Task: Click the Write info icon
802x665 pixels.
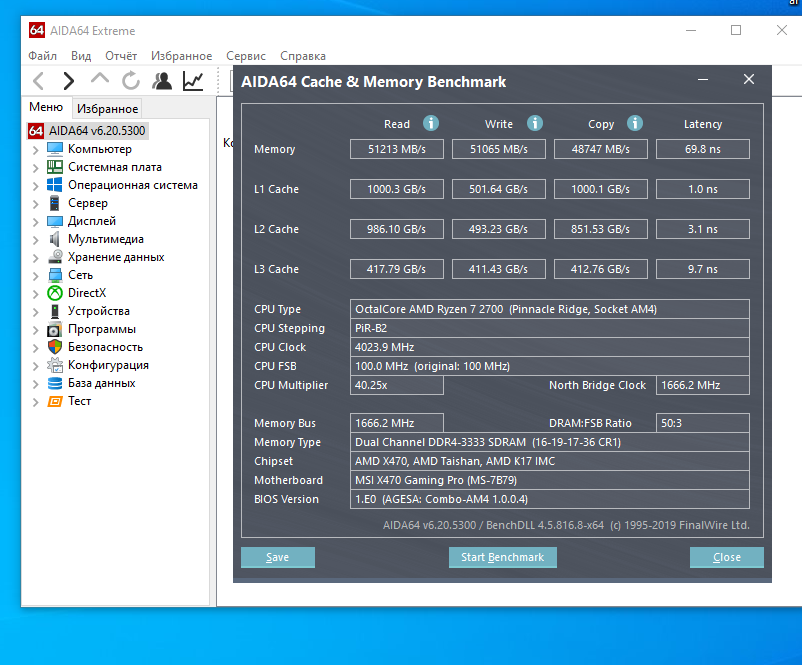Action: click(534, 123)
